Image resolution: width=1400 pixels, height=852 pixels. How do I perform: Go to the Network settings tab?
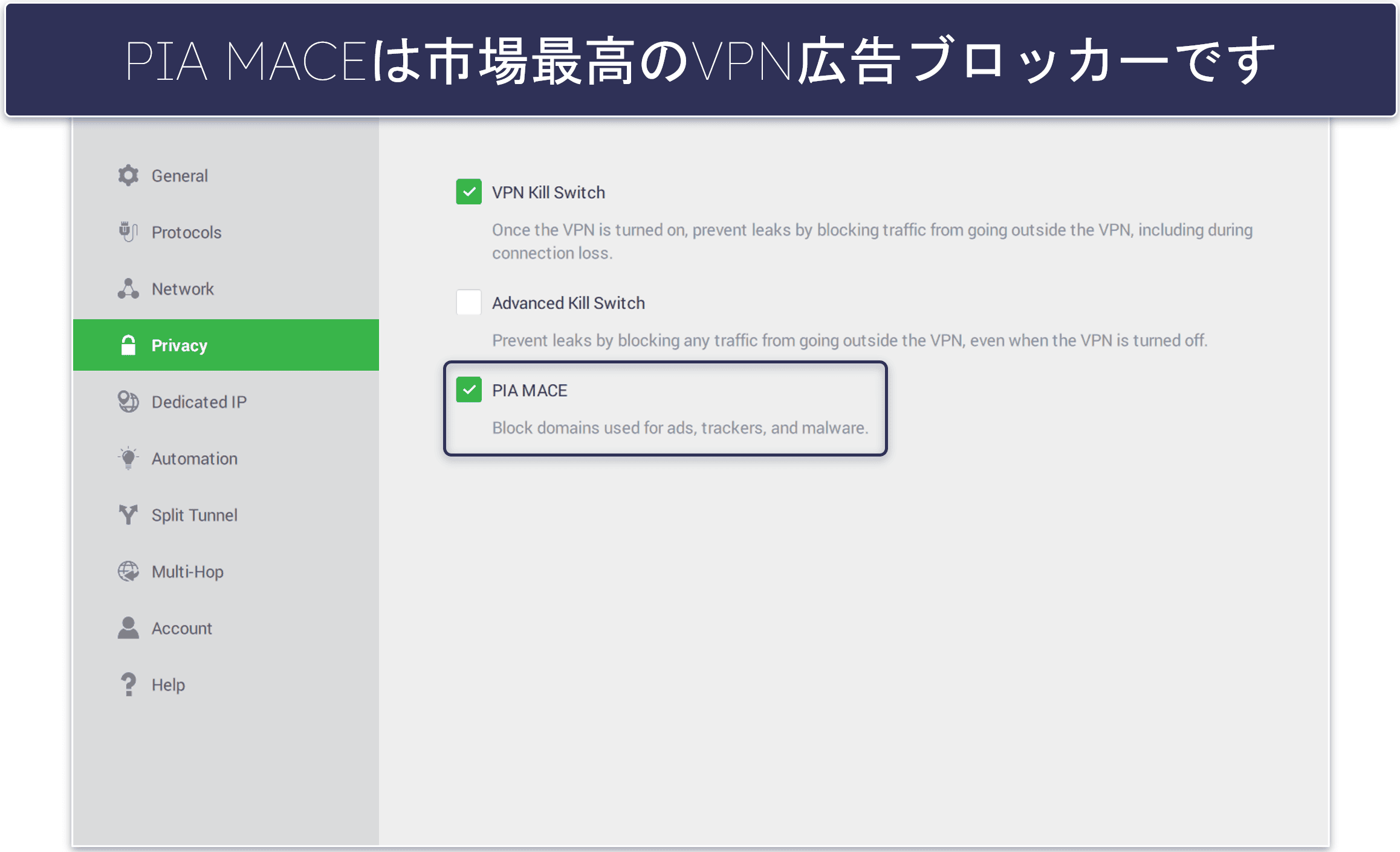(225, 288)
